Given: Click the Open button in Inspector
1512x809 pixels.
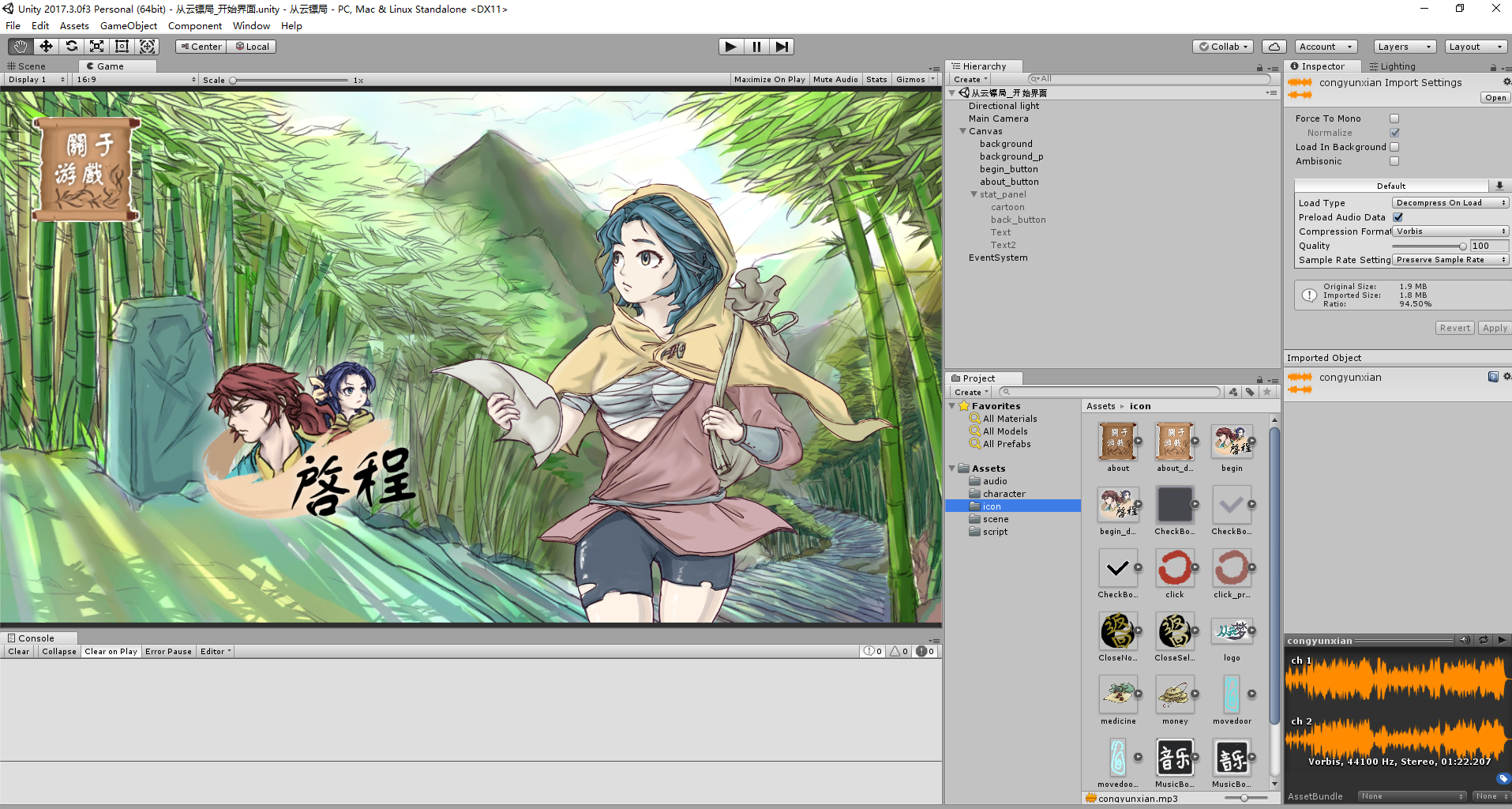Looking at the screenshot, I should click(x=1495, y=98).
